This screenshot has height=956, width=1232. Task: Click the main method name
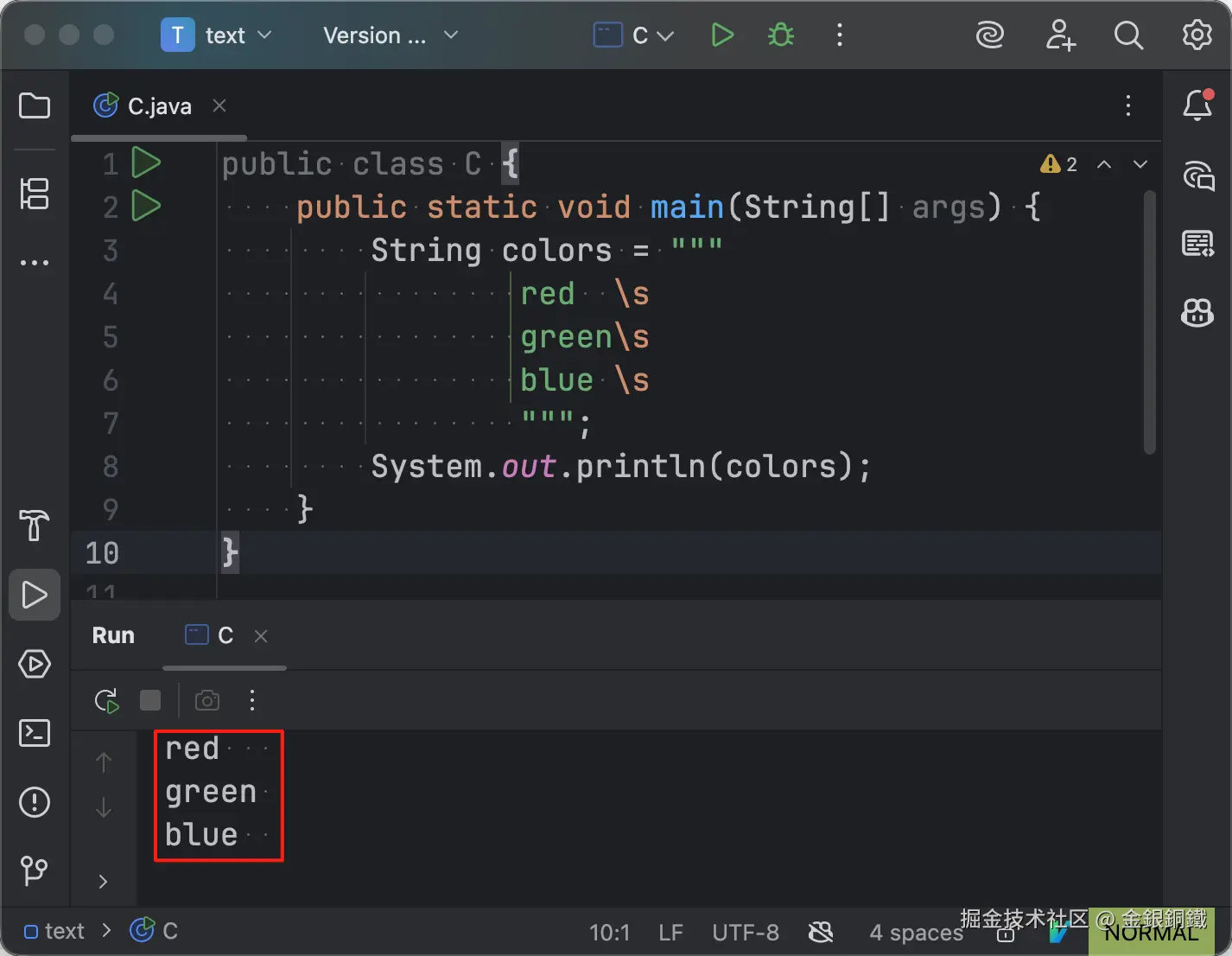pos(687,207)
